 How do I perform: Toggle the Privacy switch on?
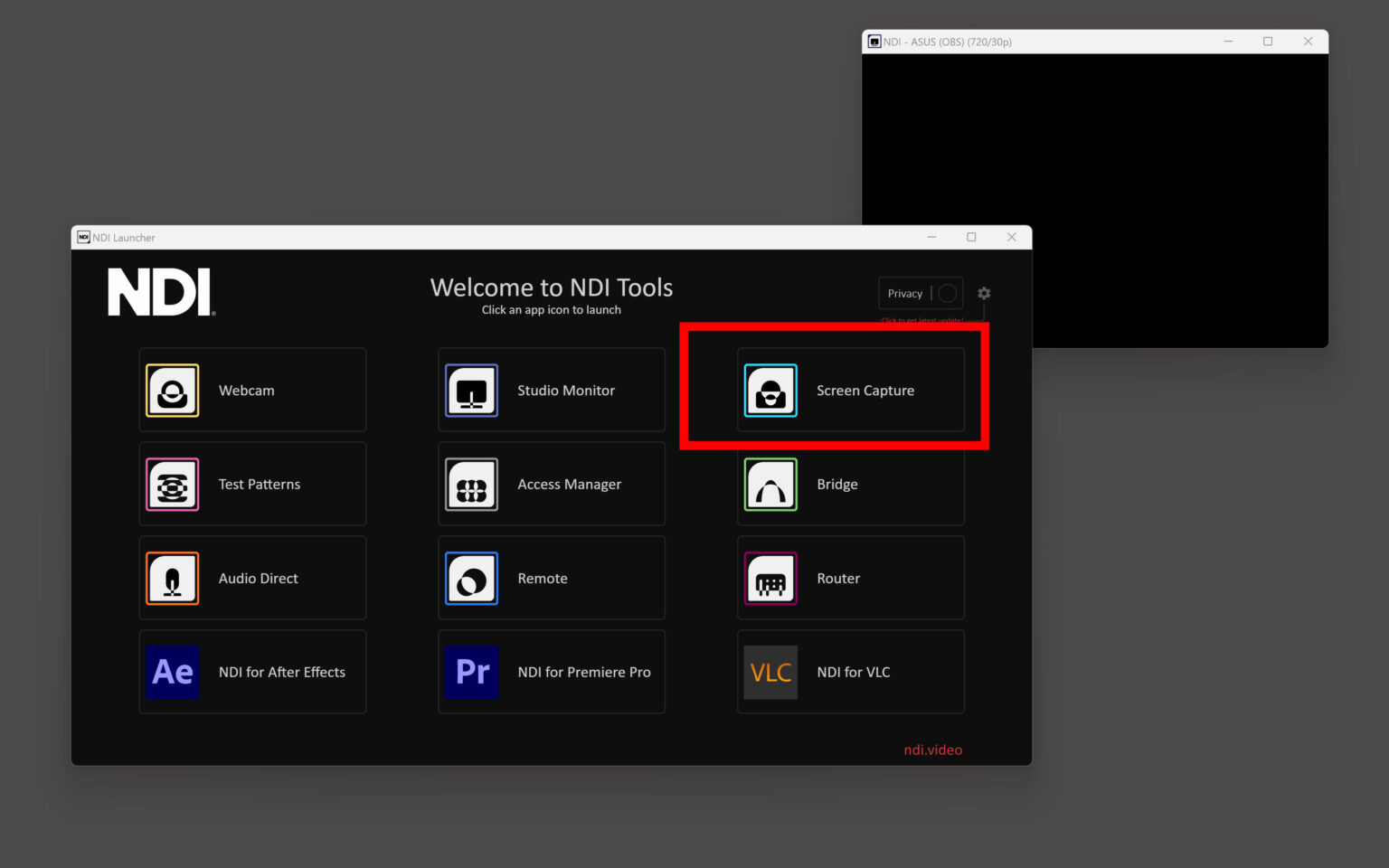(946, 293)
